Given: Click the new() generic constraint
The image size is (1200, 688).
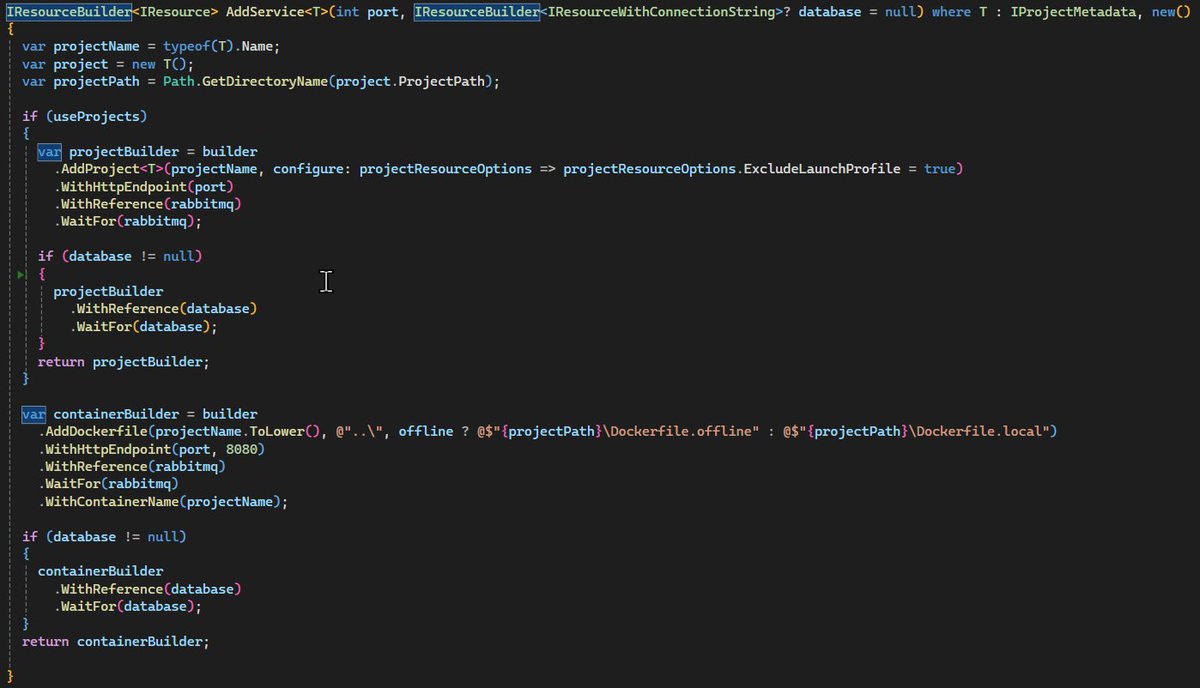Looking at the screenshot, I should [1170, 12].
